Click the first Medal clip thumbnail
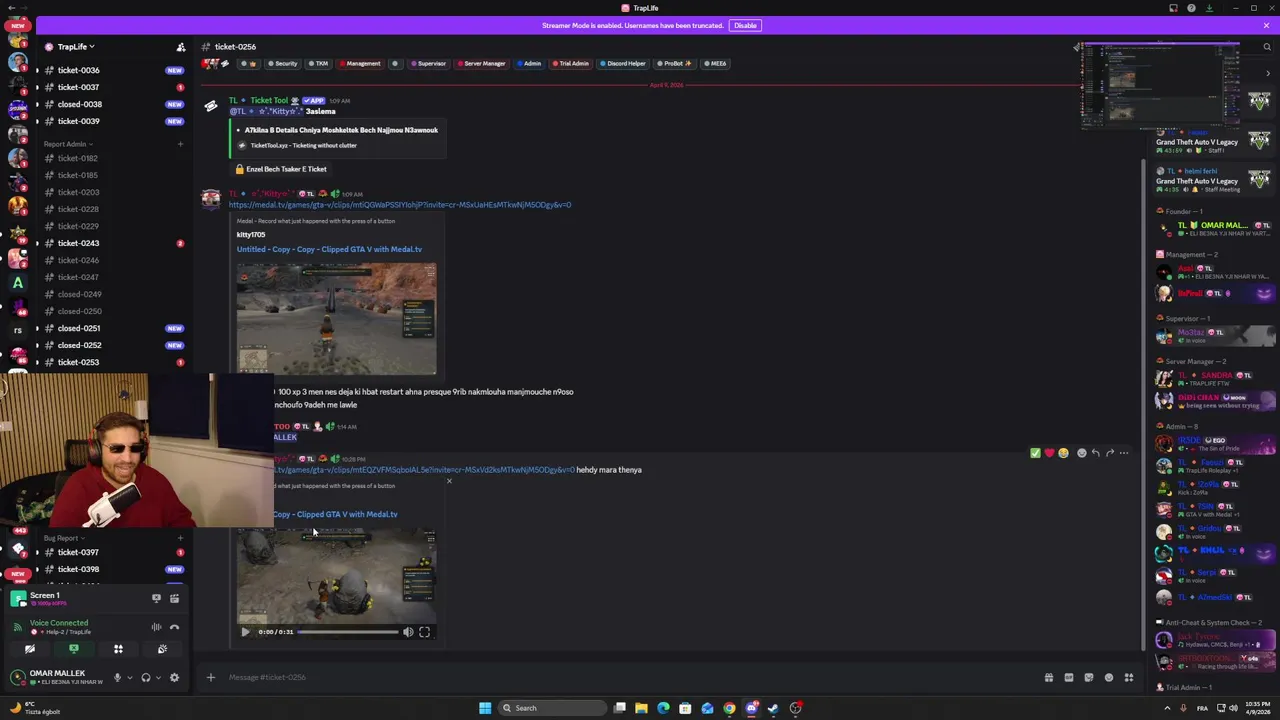 pos(336,319)
